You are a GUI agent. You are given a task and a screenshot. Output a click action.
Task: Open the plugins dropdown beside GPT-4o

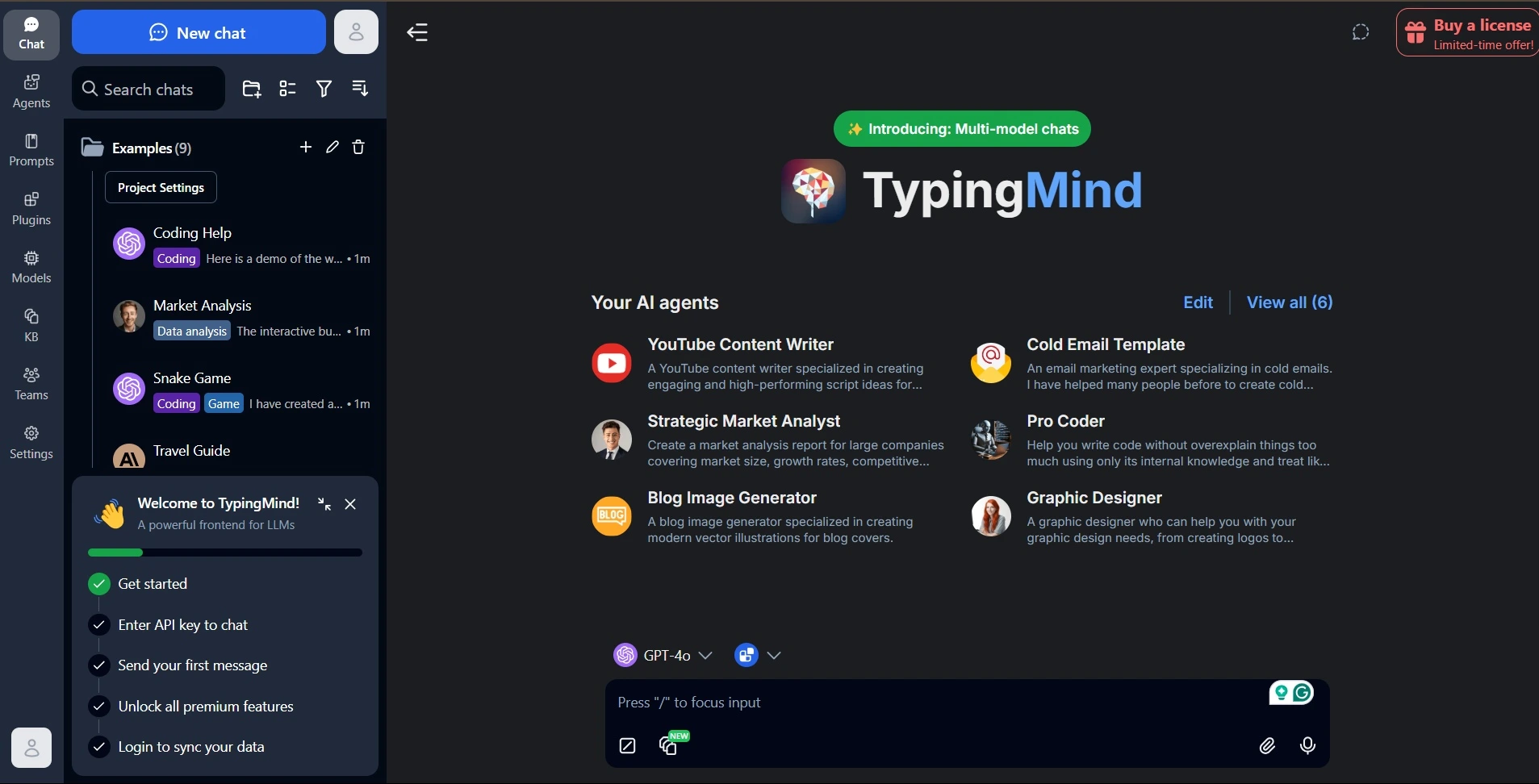tap(758, 655)
